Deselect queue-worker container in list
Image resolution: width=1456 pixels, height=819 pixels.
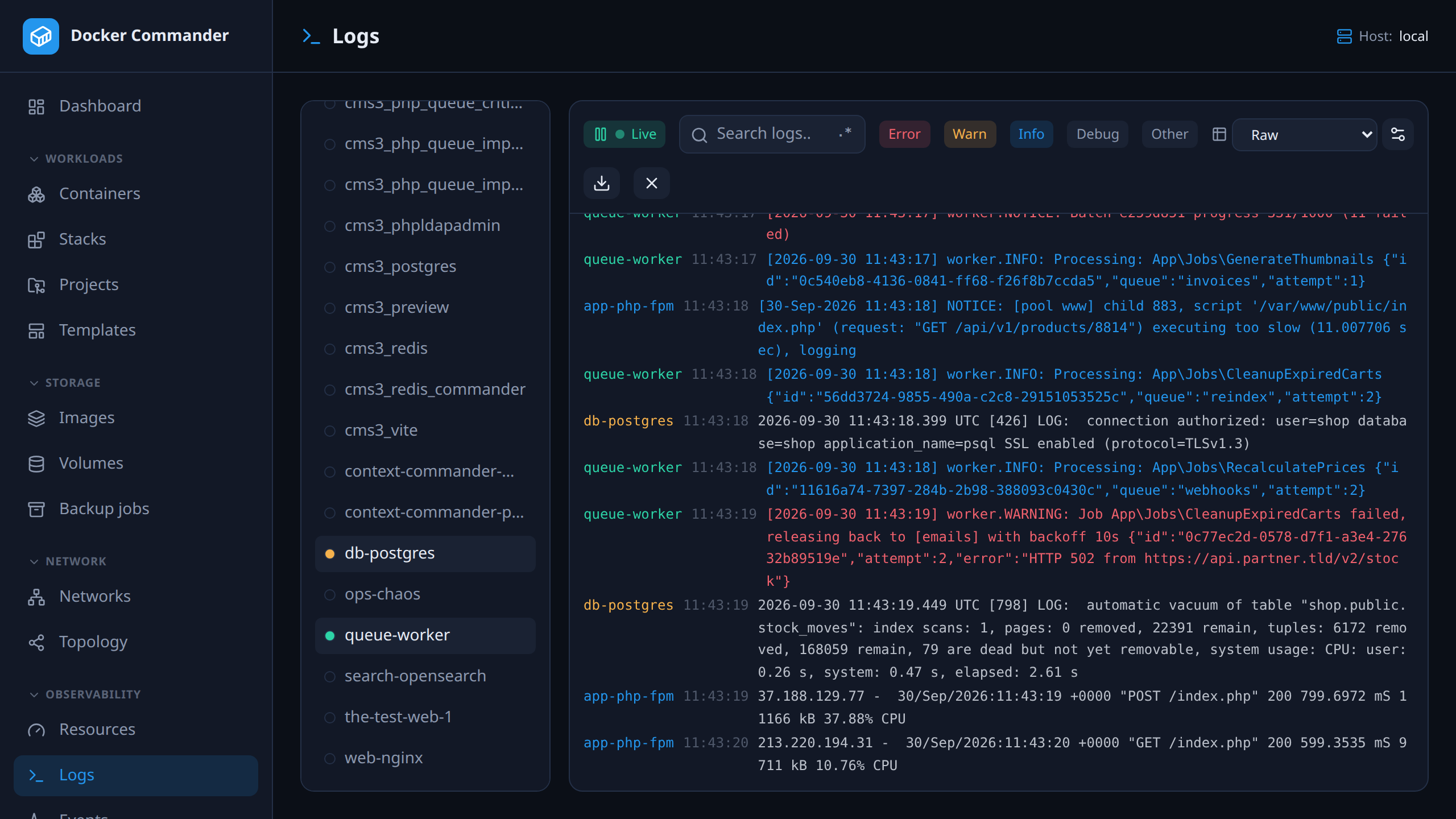(x=425, y=635)
